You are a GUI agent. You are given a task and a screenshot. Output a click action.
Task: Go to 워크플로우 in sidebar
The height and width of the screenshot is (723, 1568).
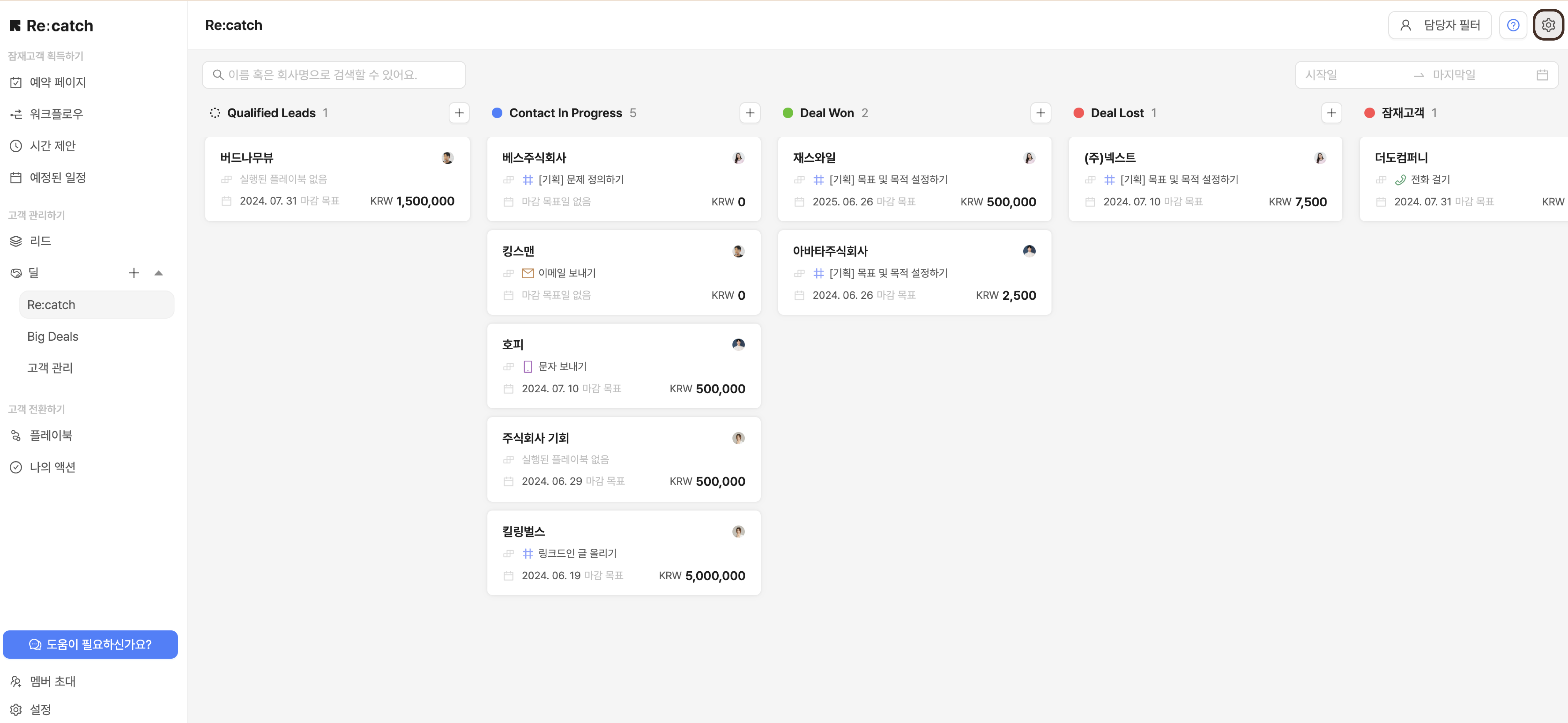click(x=56, y=114)
